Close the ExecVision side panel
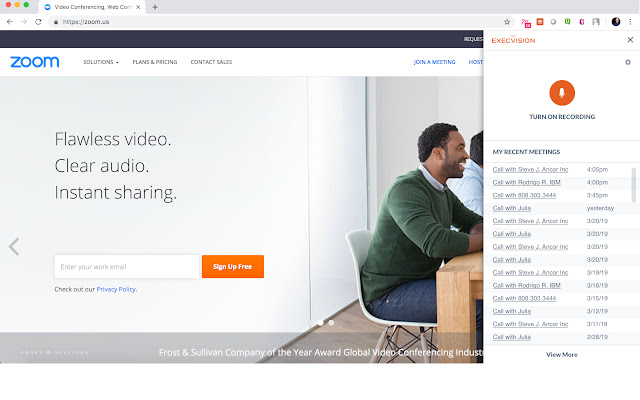 [x=630, y=40]
